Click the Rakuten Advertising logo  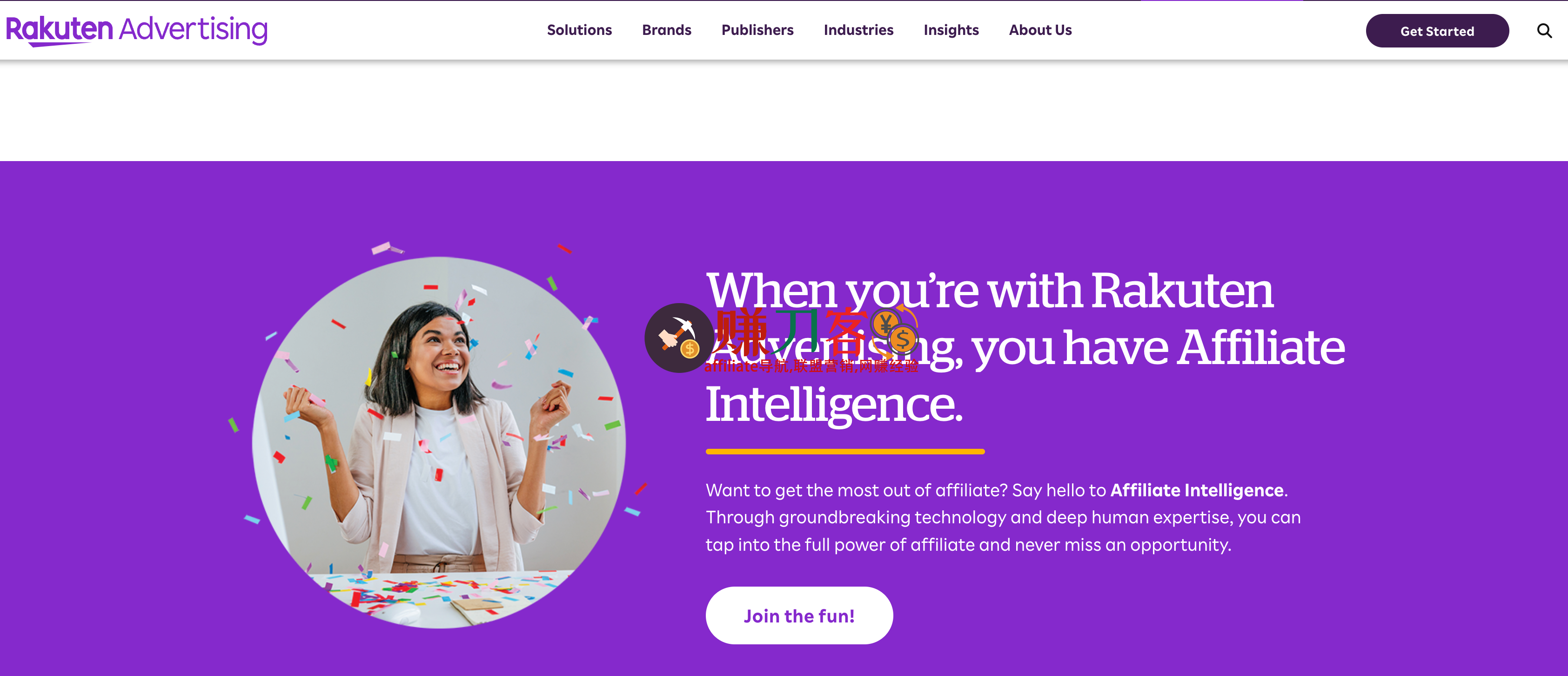136,30
